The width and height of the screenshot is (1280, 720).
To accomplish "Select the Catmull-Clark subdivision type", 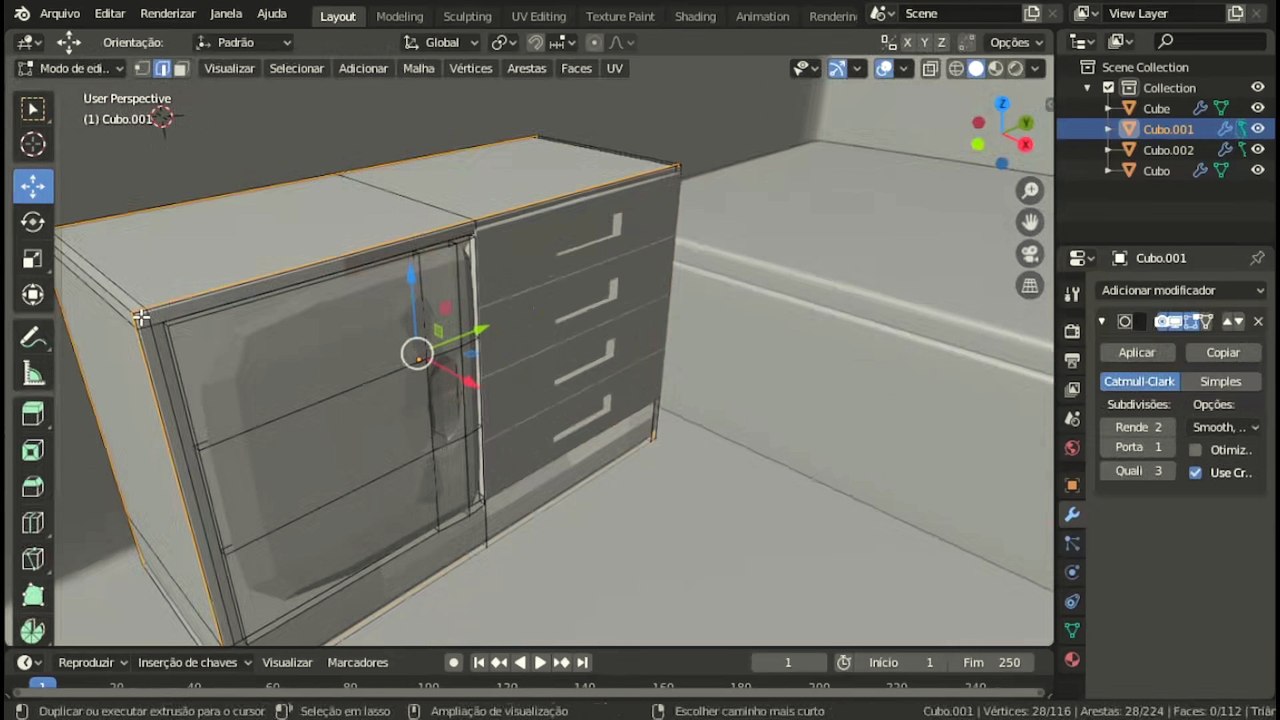I will click(x=1139, y=382).
